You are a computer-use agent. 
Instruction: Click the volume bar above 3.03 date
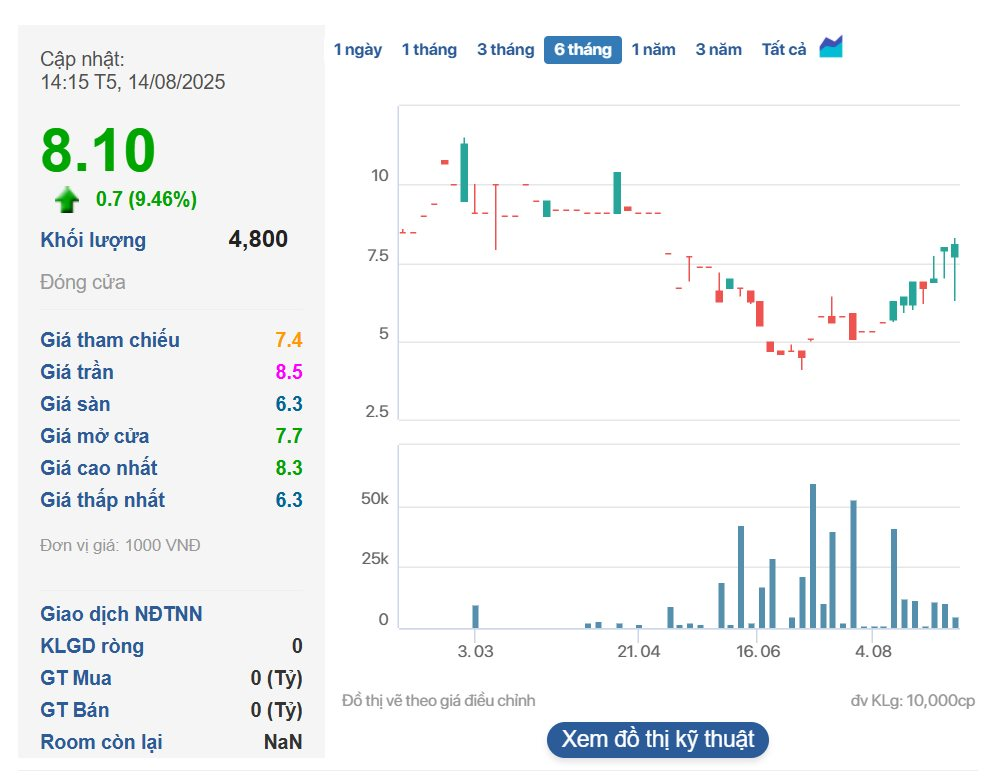(x=476, y=616)
